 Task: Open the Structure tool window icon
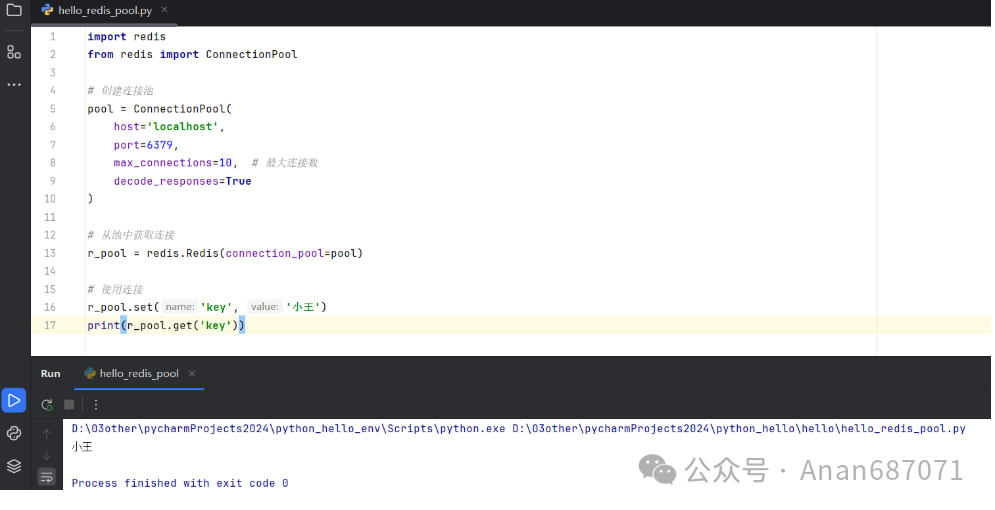click(14, 52)
